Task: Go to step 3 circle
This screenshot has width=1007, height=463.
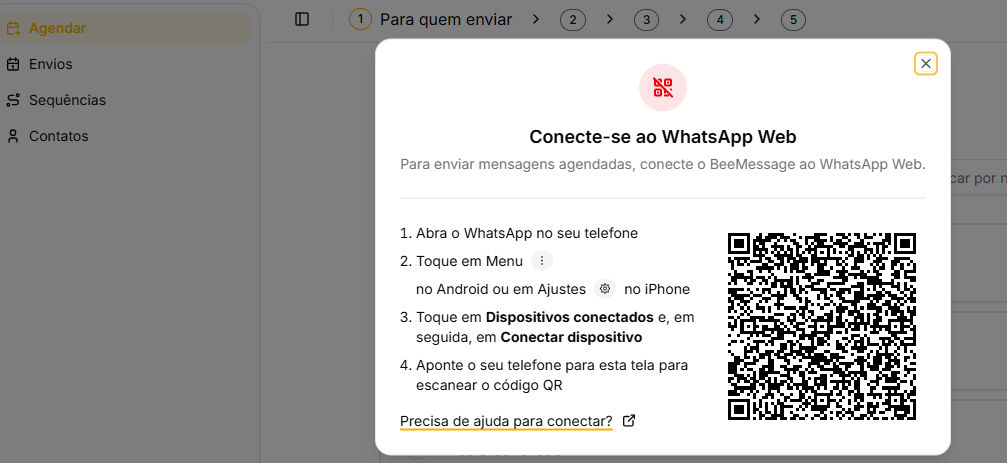Action: pos(646,20)
